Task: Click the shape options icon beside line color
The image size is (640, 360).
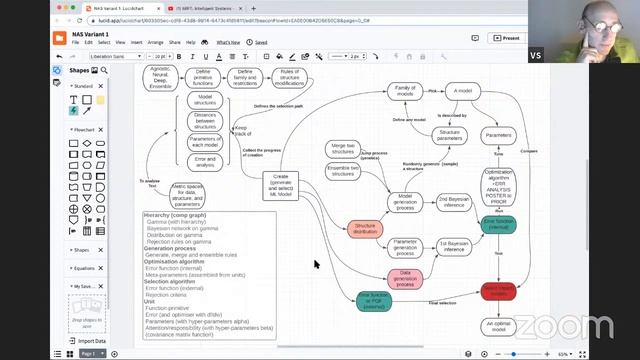Action: (x=305, y=56)
